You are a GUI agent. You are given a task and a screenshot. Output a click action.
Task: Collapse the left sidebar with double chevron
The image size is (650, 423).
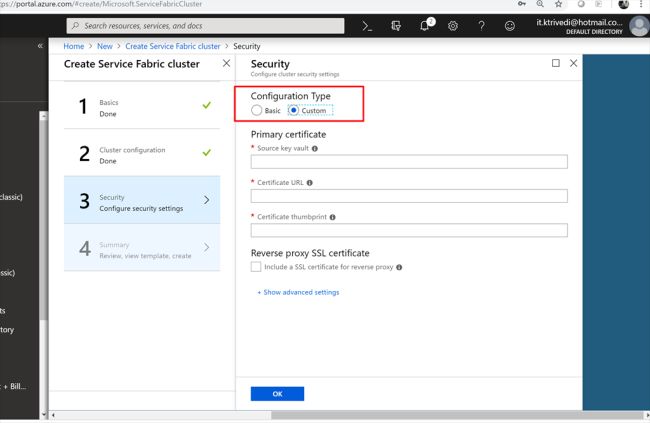40,46
